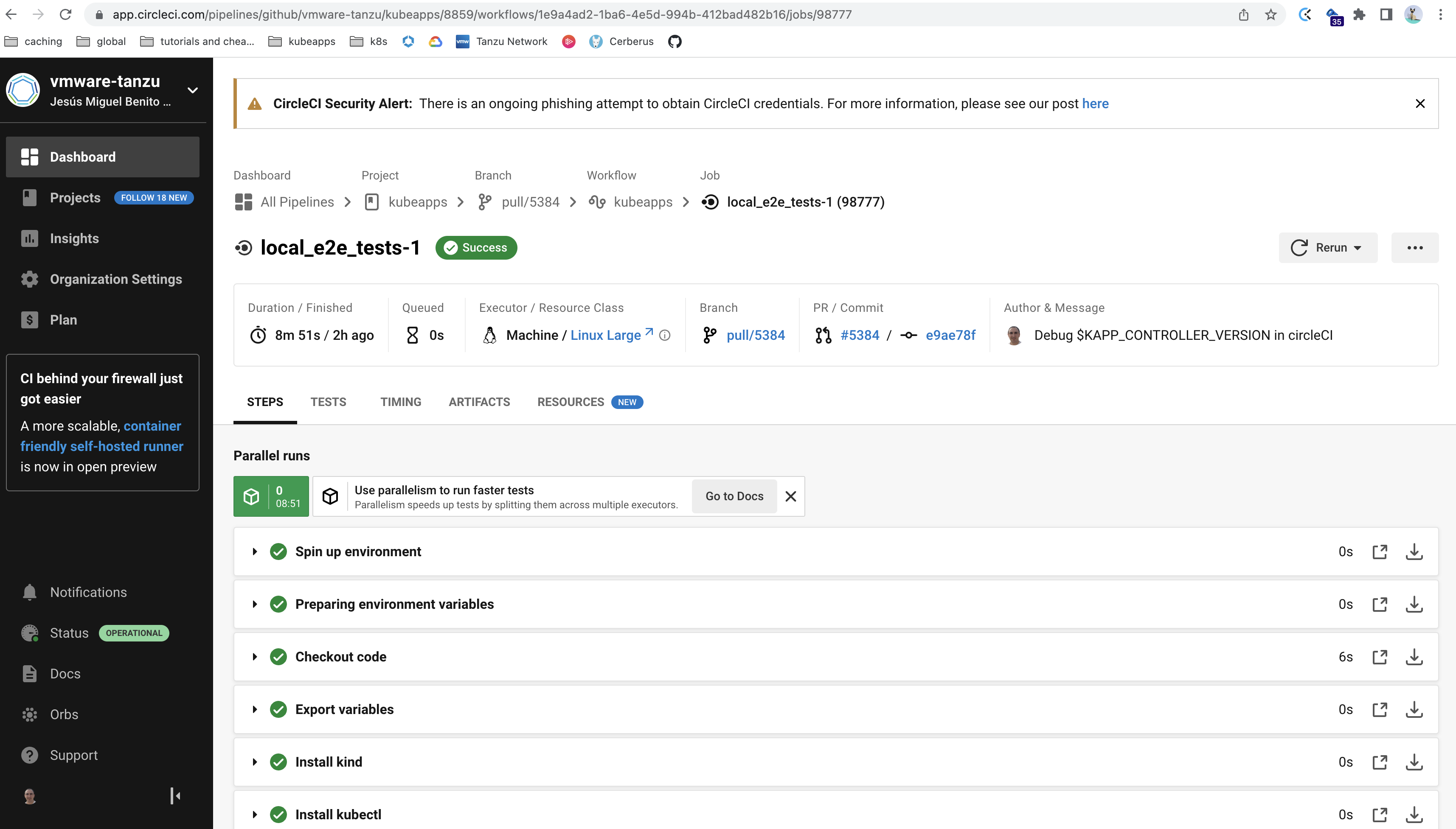The height and width of the screenshot is (829, 1456).
Task: Download the Checkout code step log
Action: [1415, 656]
